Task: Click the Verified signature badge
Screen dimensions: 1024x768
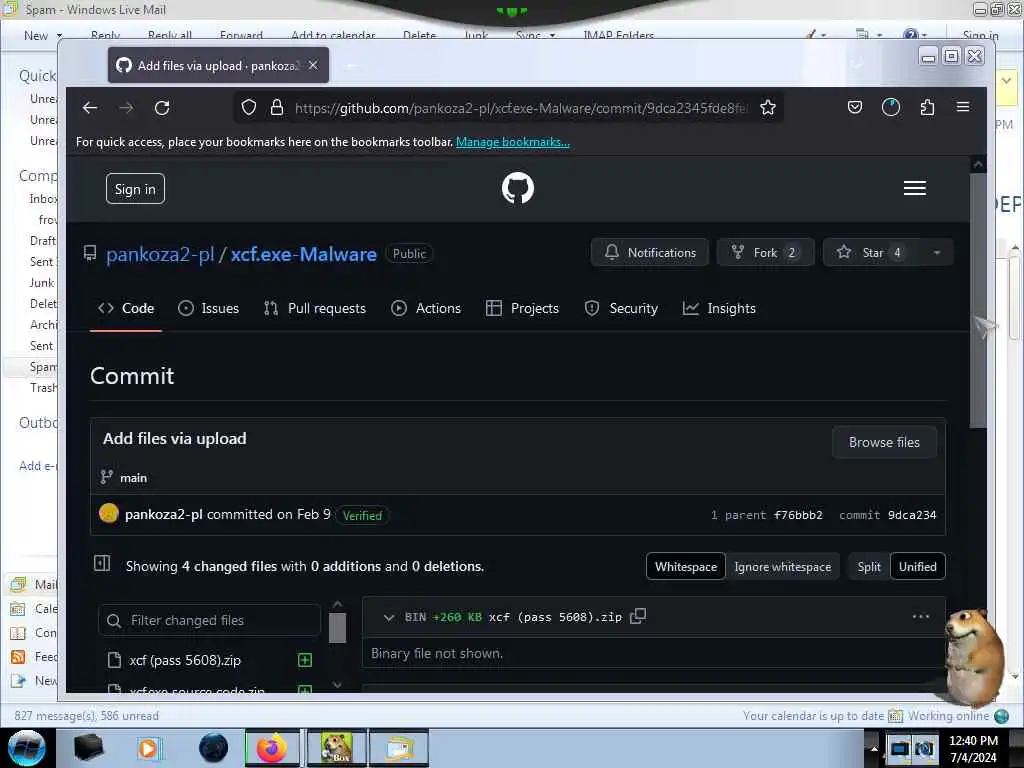Action: pos(362,515)
